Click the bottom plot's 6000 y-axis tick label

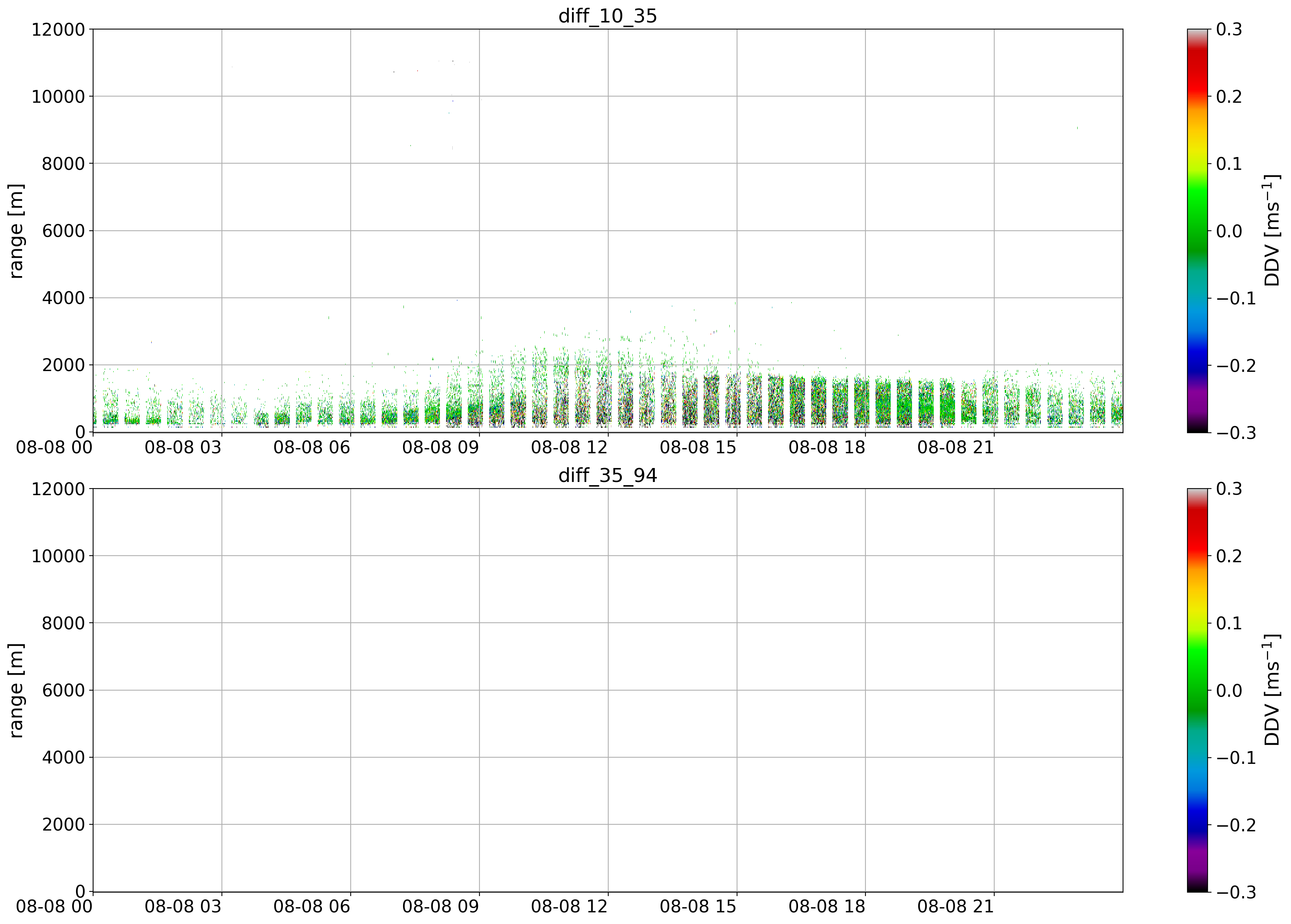[63, 691]
